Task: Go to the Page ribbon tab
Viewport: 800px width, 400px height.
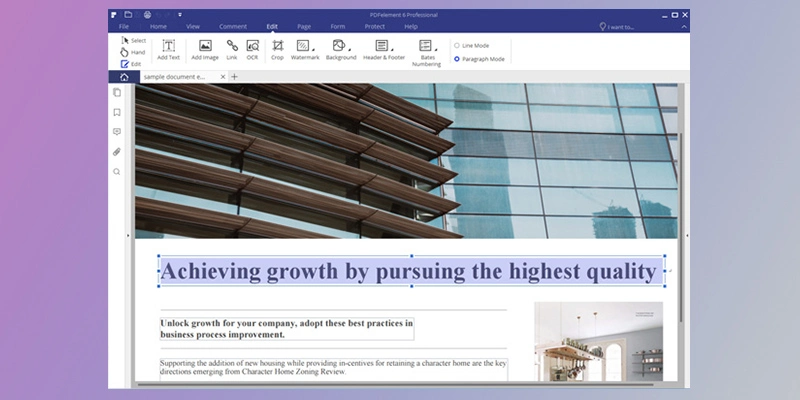Action: click(x=304, y=27)
